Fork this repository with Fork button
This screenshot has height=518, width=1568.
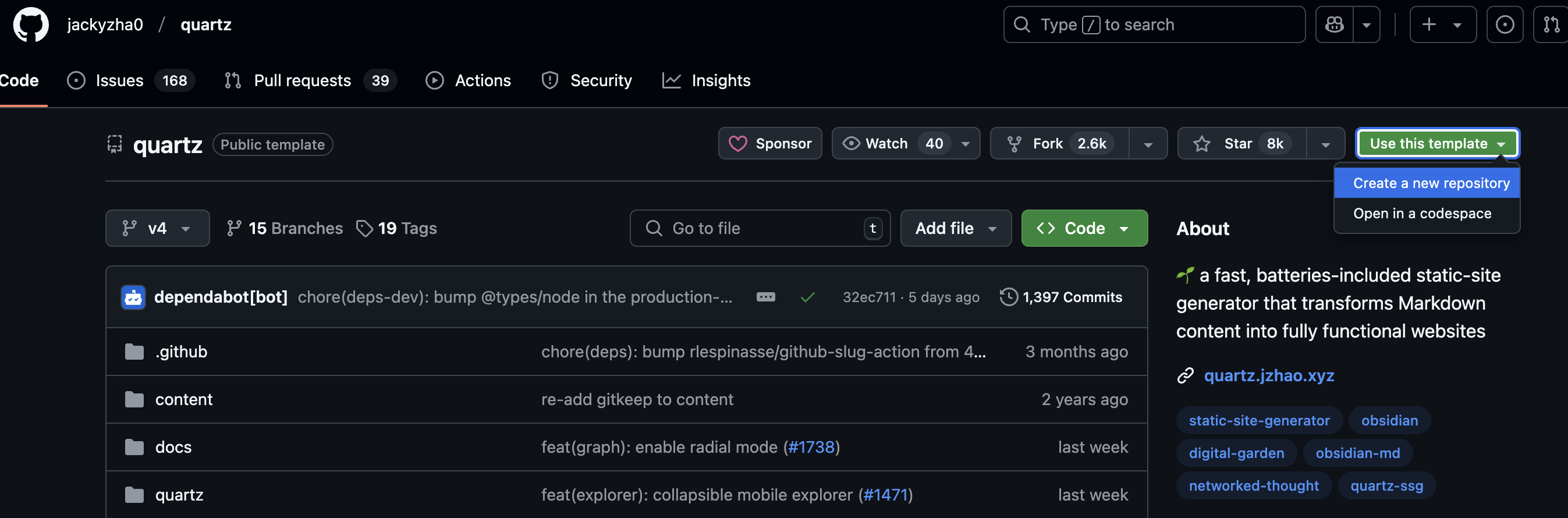pyautogui.click(x=1060, y=144)
